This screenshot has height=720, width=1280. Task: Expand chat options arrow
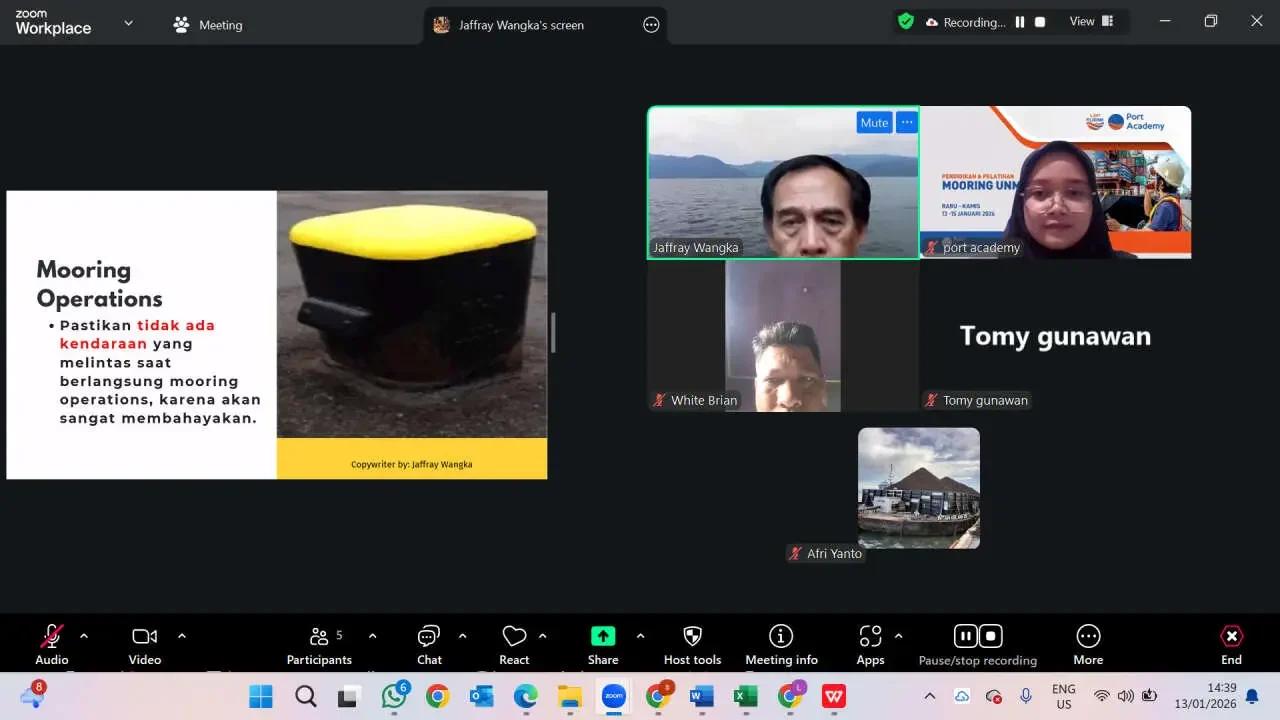pos(462,636)
